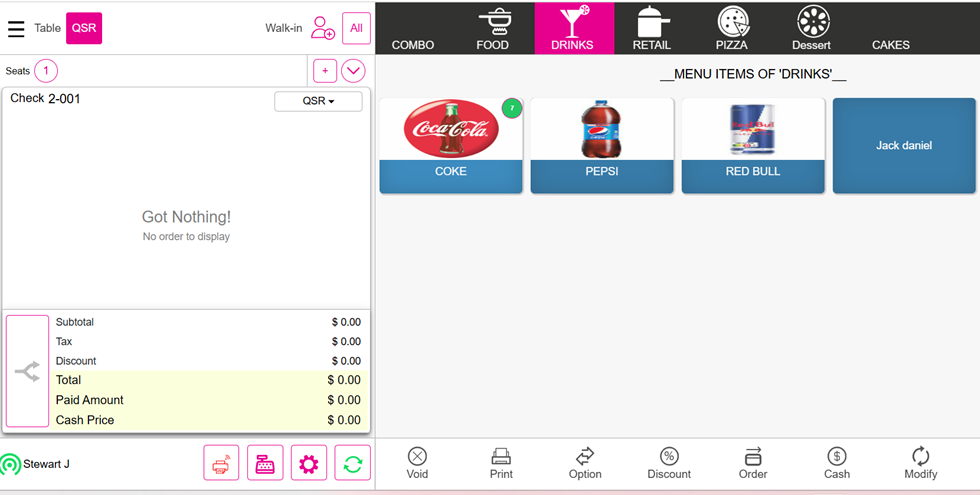
Task: Void the current order
Action: click(x=417, y=464)
